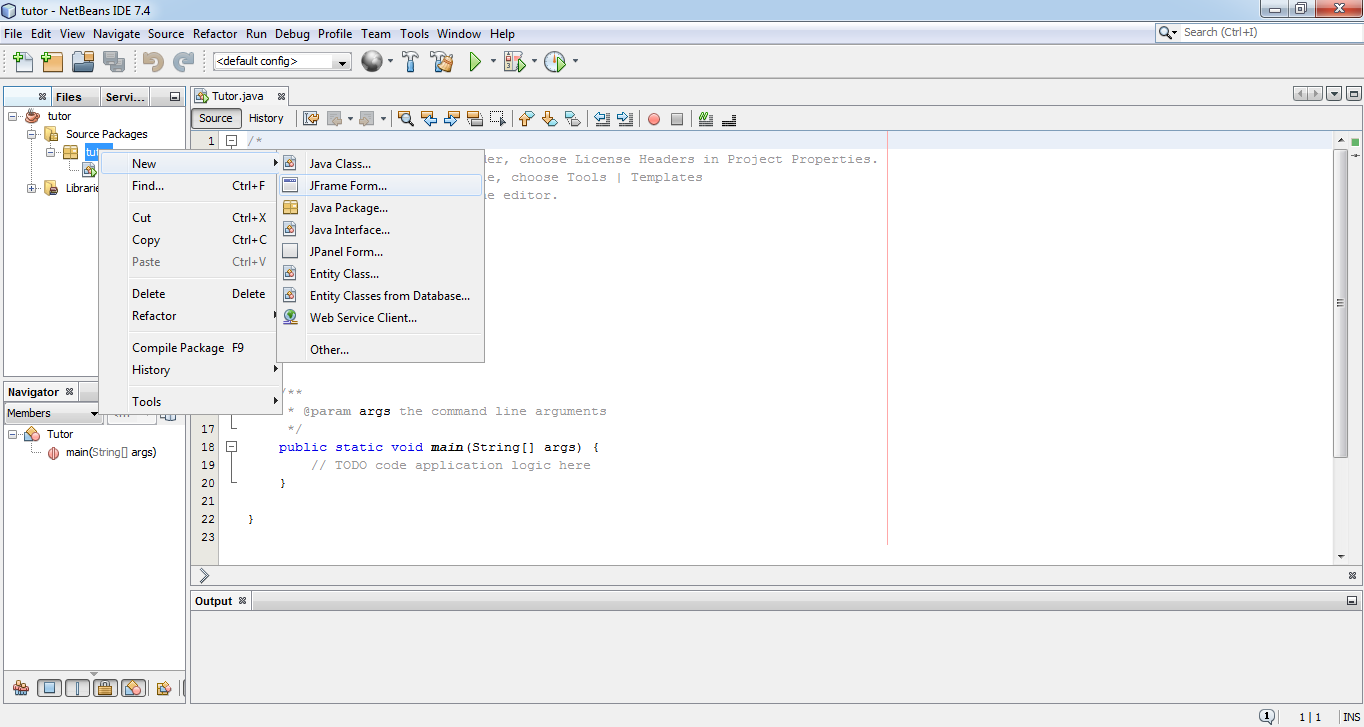Switch to the History view of Tutor.java

(x=266, y=118)
